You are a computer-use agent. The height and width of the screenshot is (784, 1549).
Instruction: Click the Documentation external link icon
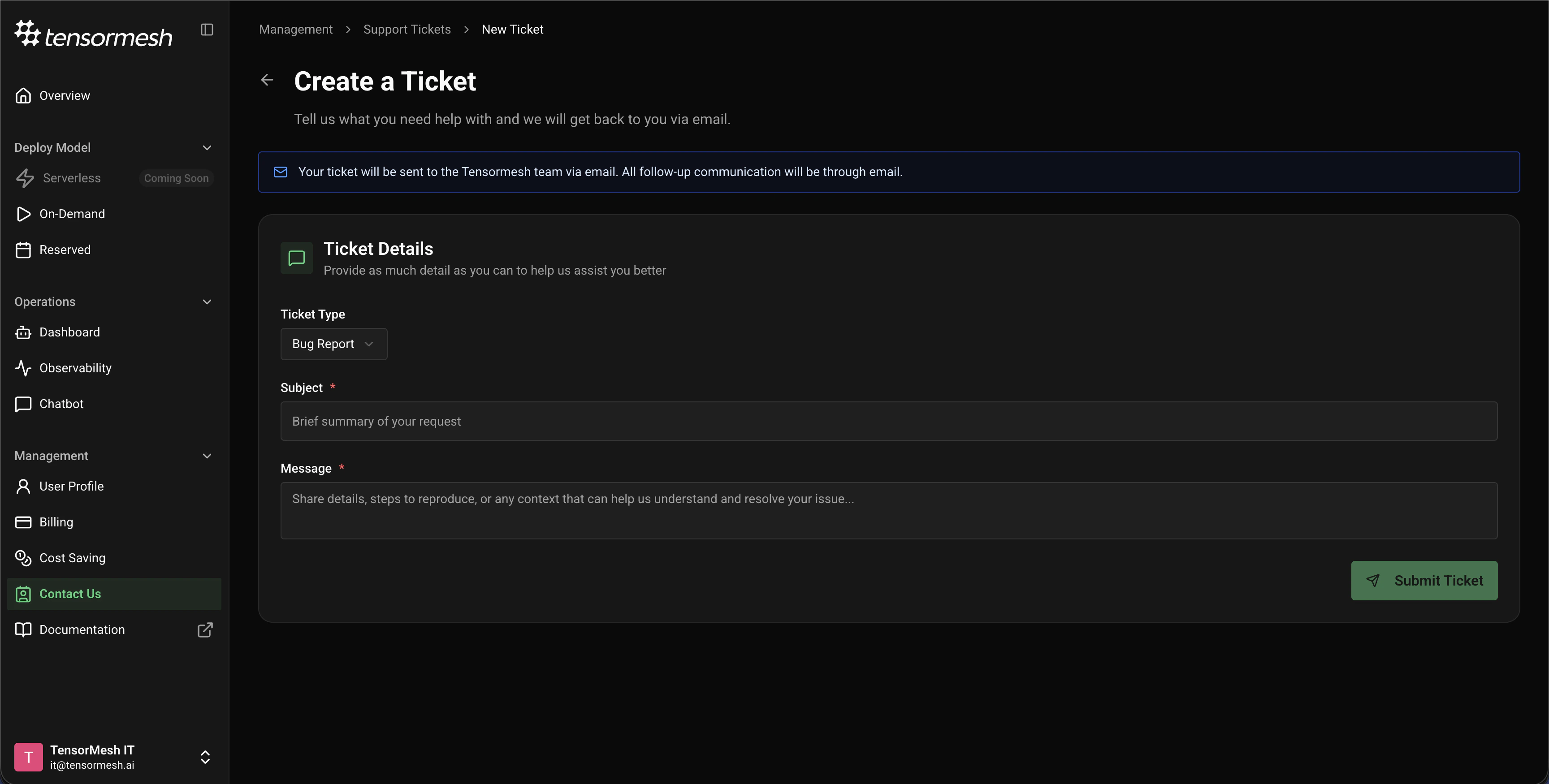[x=204, y=630]
